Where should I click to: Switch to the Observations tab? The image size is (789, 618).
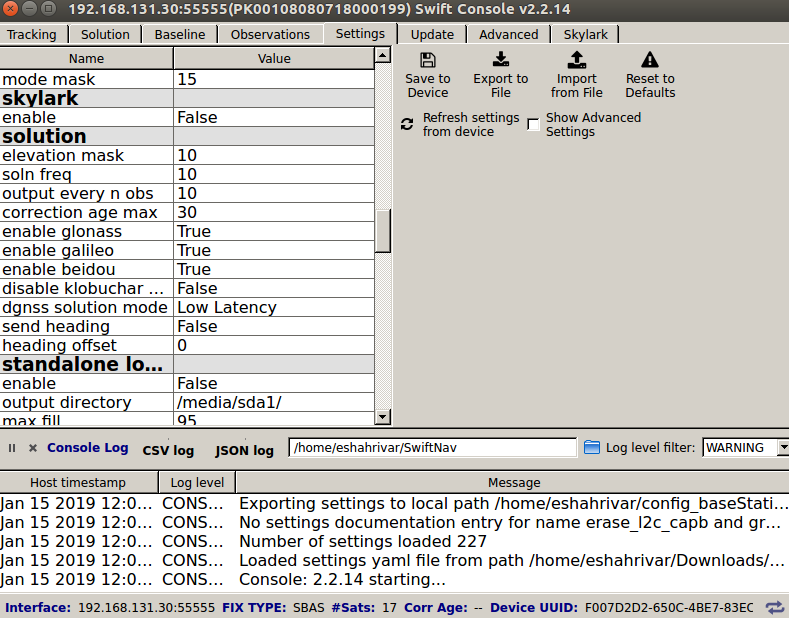pyautogui.click(x=270, y=34)
